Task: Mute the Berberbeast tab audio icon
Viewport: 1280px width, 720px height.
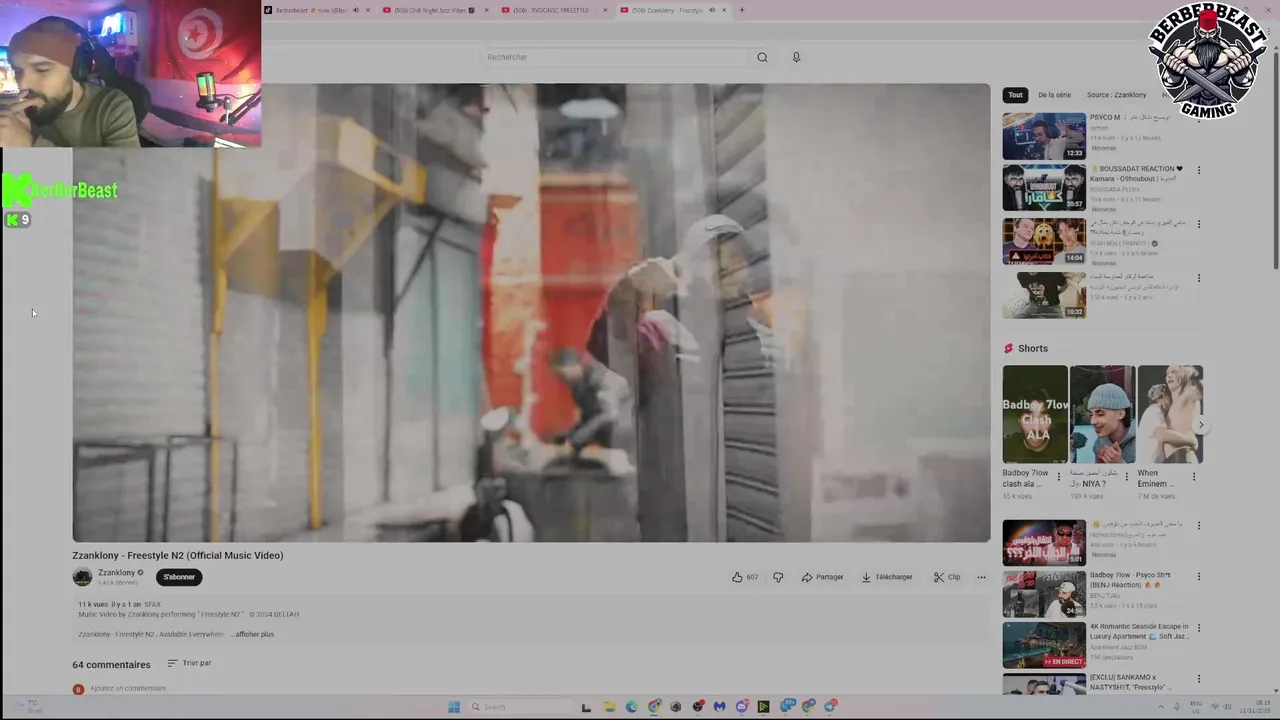Action: [355, 10]
